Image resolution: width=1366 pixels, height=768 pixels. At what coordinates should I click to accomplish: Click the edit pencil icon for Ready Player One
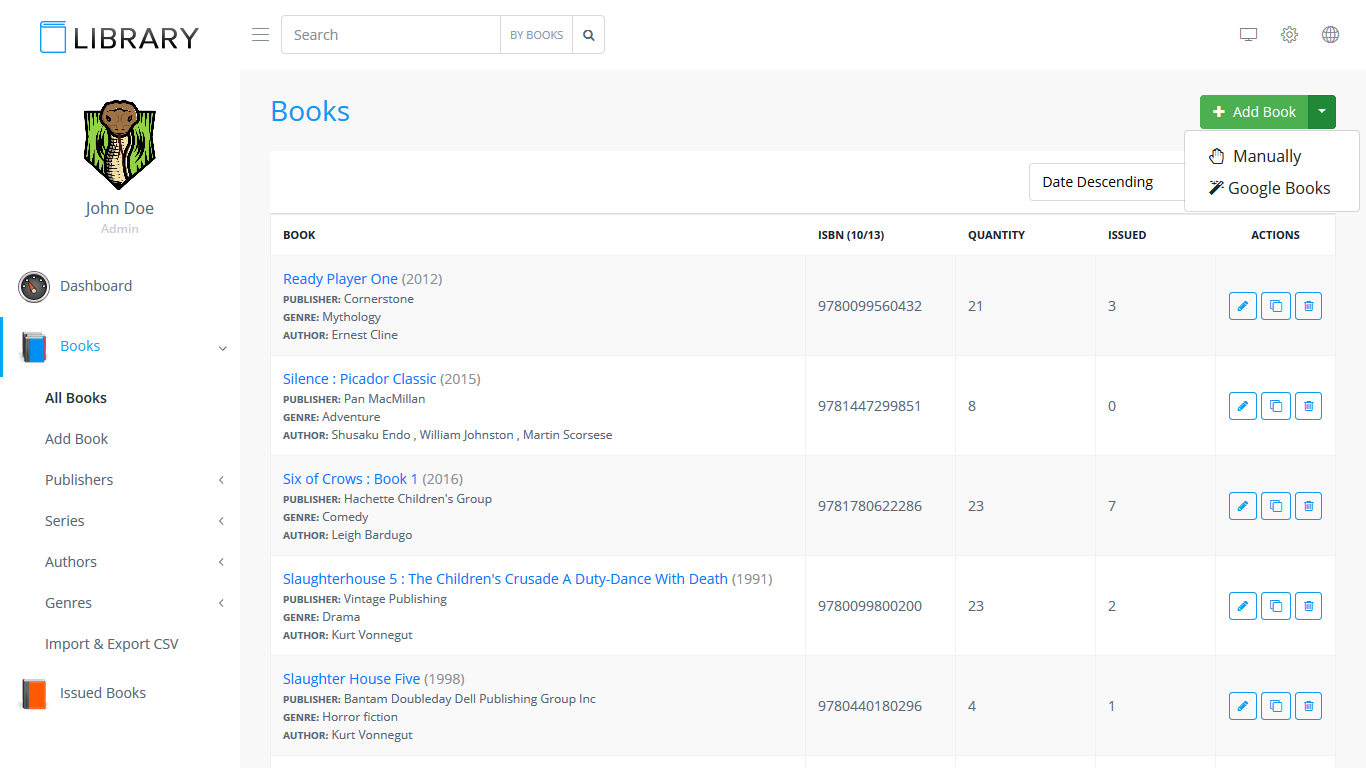pyautogui.click(x=1242, y=306)
